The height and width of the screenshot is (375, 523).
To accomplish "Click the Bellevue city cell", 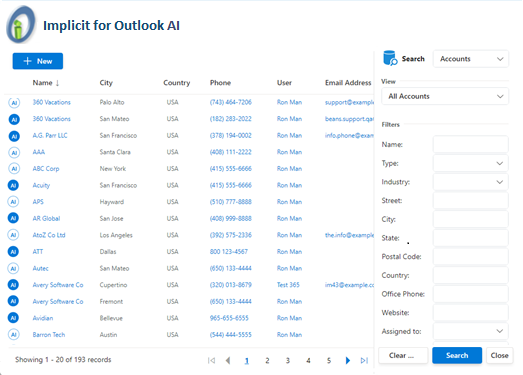I will point(111,318).
